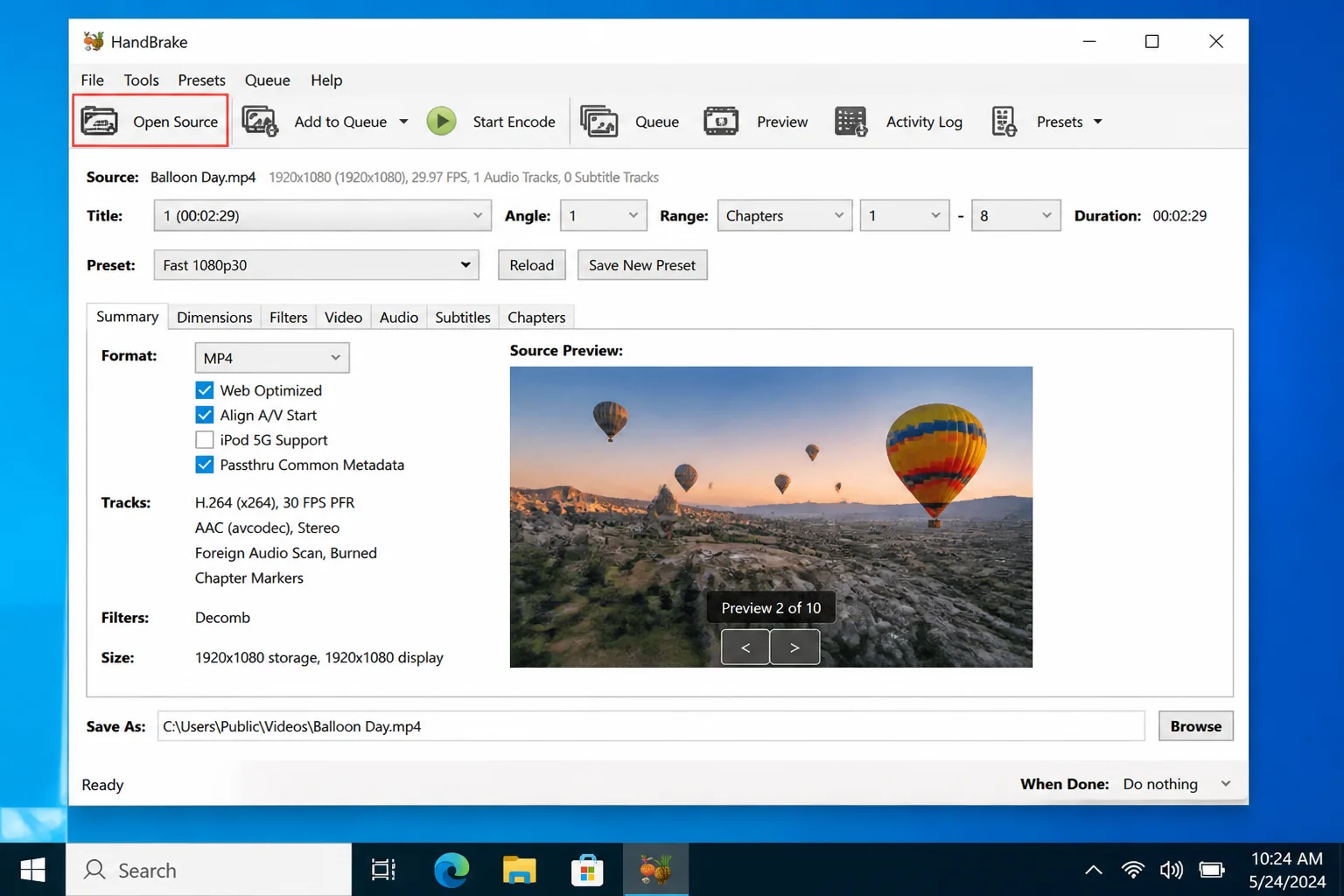Viewport: 1344px width, 896px height.
Task: Expand the Presets toolbar dropdown arrow
Action: (x=1098, y=122)
